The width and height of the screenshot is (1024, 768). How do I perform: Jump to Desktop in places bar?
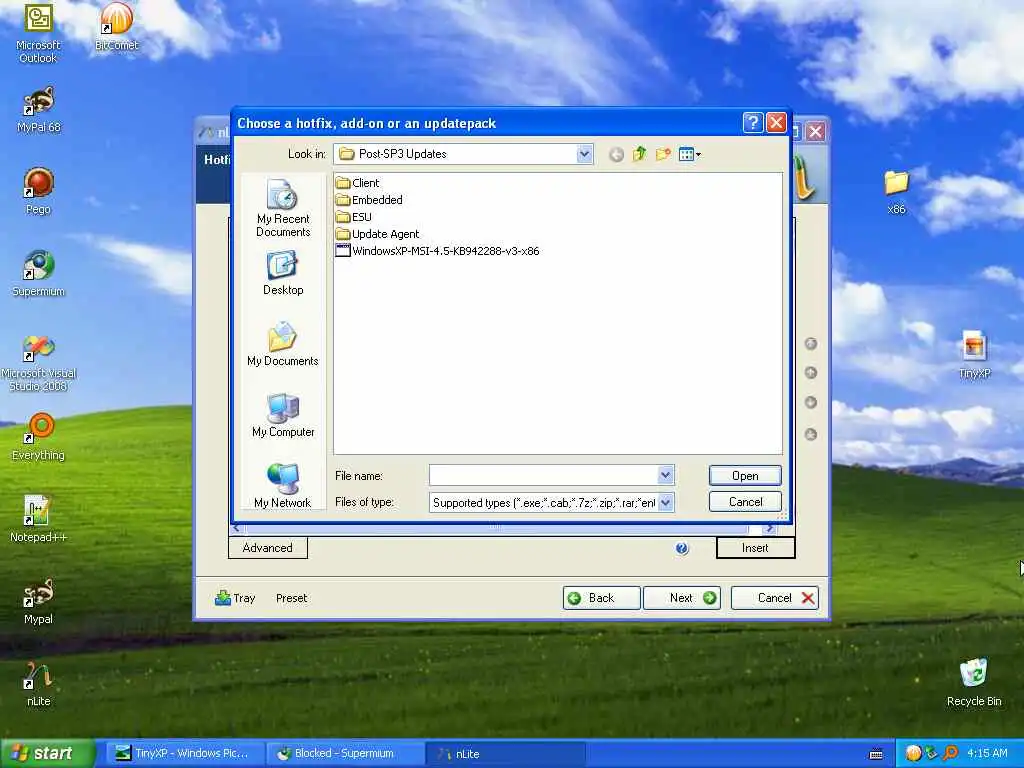(283, 274)
